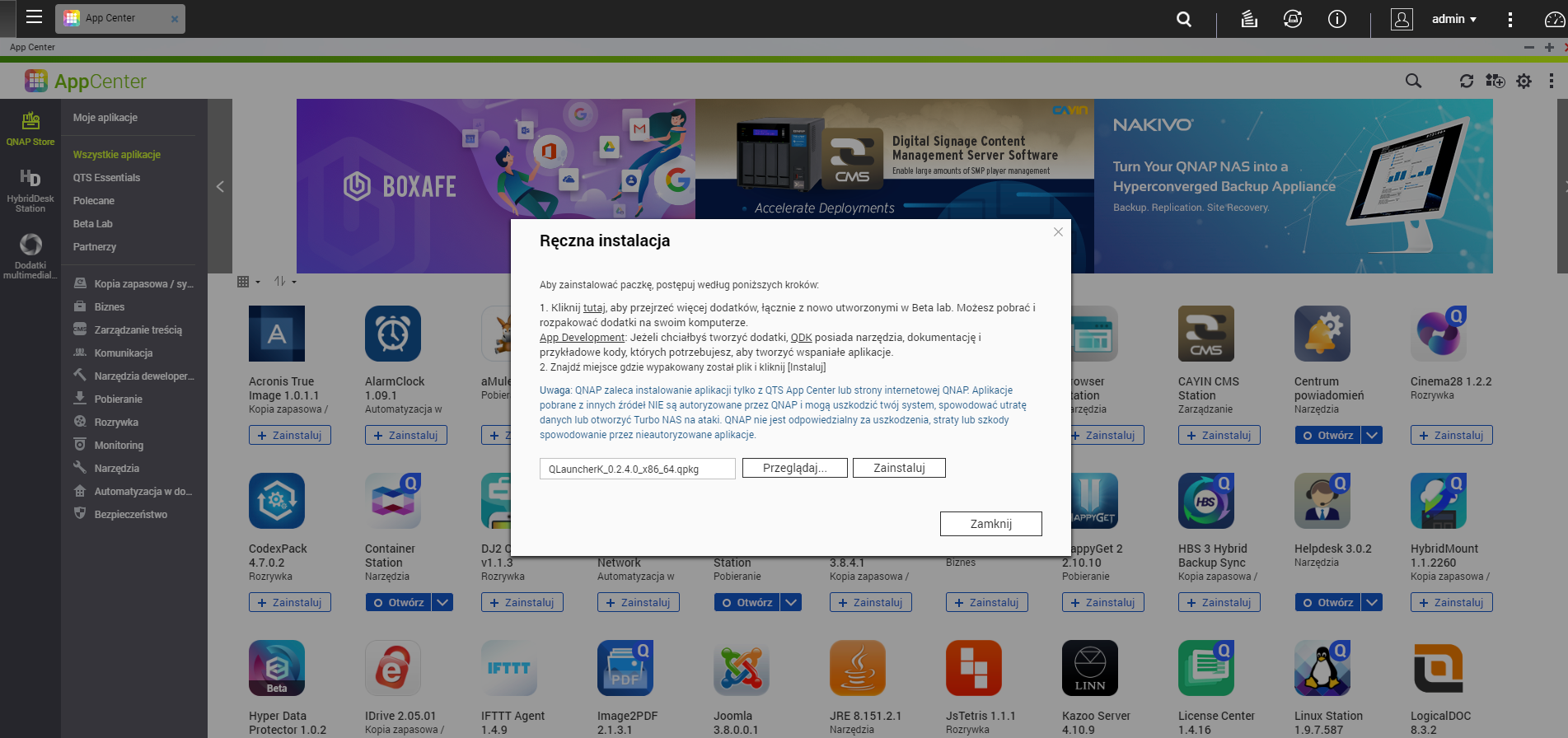The image size is (1568, 738).
Task: Open Container Station app
Action: pyautogui.click(x=399, y=602)
